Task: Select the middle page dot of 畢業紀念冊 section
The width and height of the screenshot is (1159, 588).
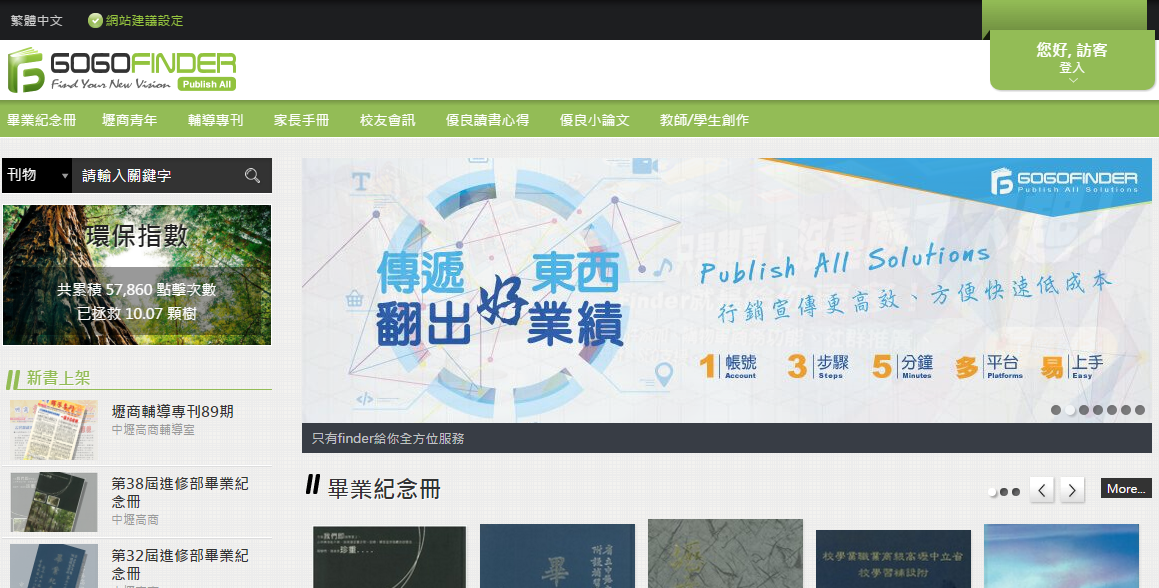Action: [x=1004, y=492]
